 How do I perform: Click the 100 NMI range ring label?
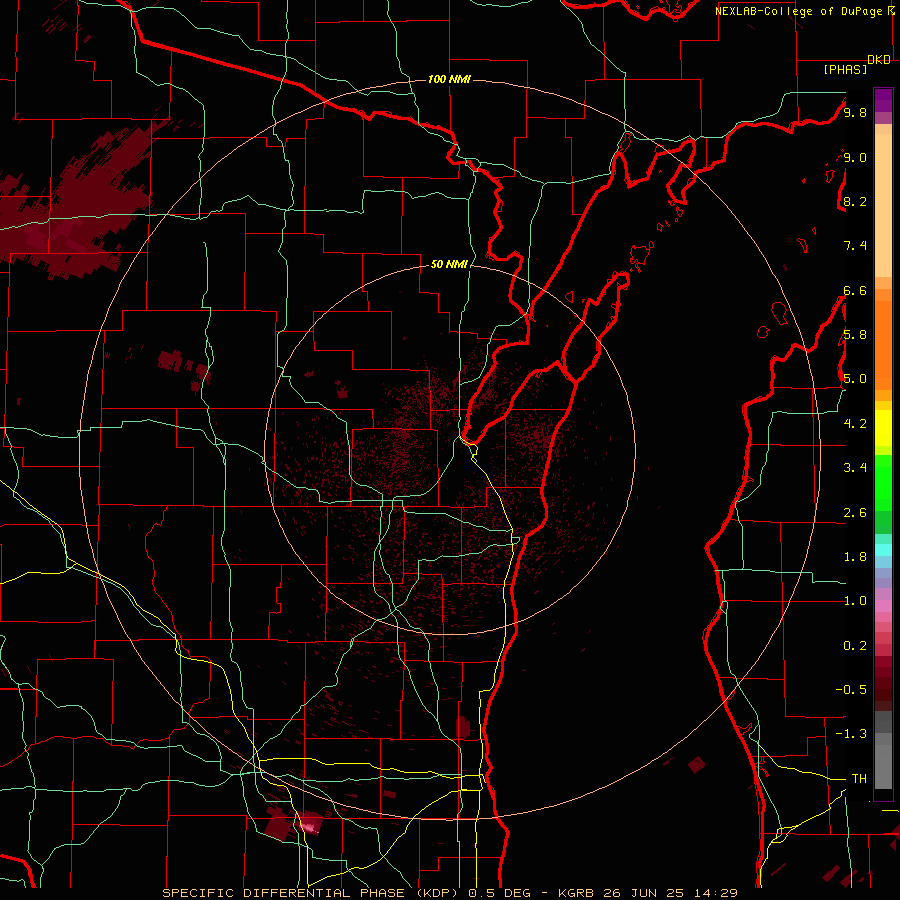click(449, 79)
